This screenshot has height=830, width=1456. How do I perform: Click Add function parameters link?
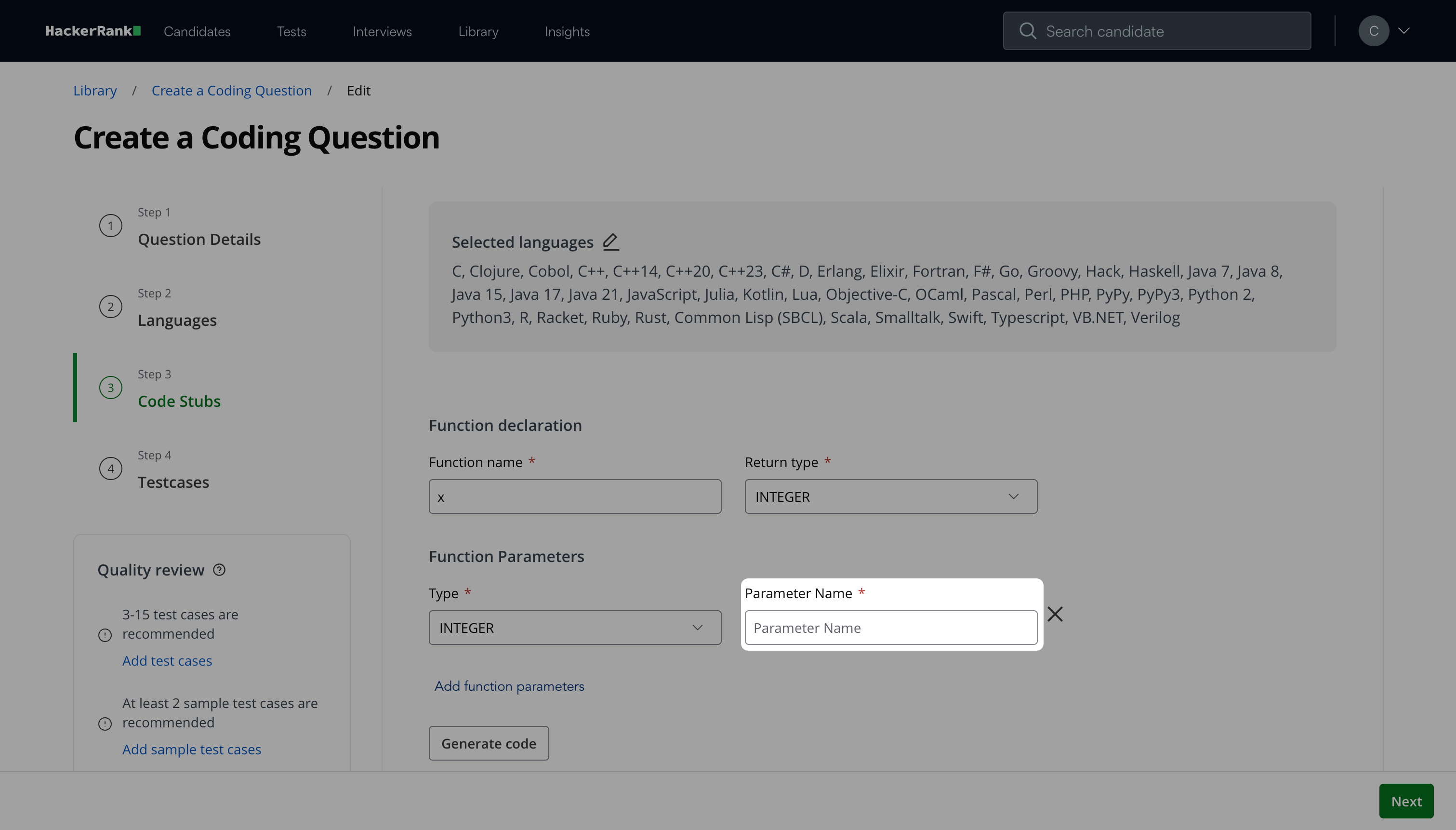point(509,686)
